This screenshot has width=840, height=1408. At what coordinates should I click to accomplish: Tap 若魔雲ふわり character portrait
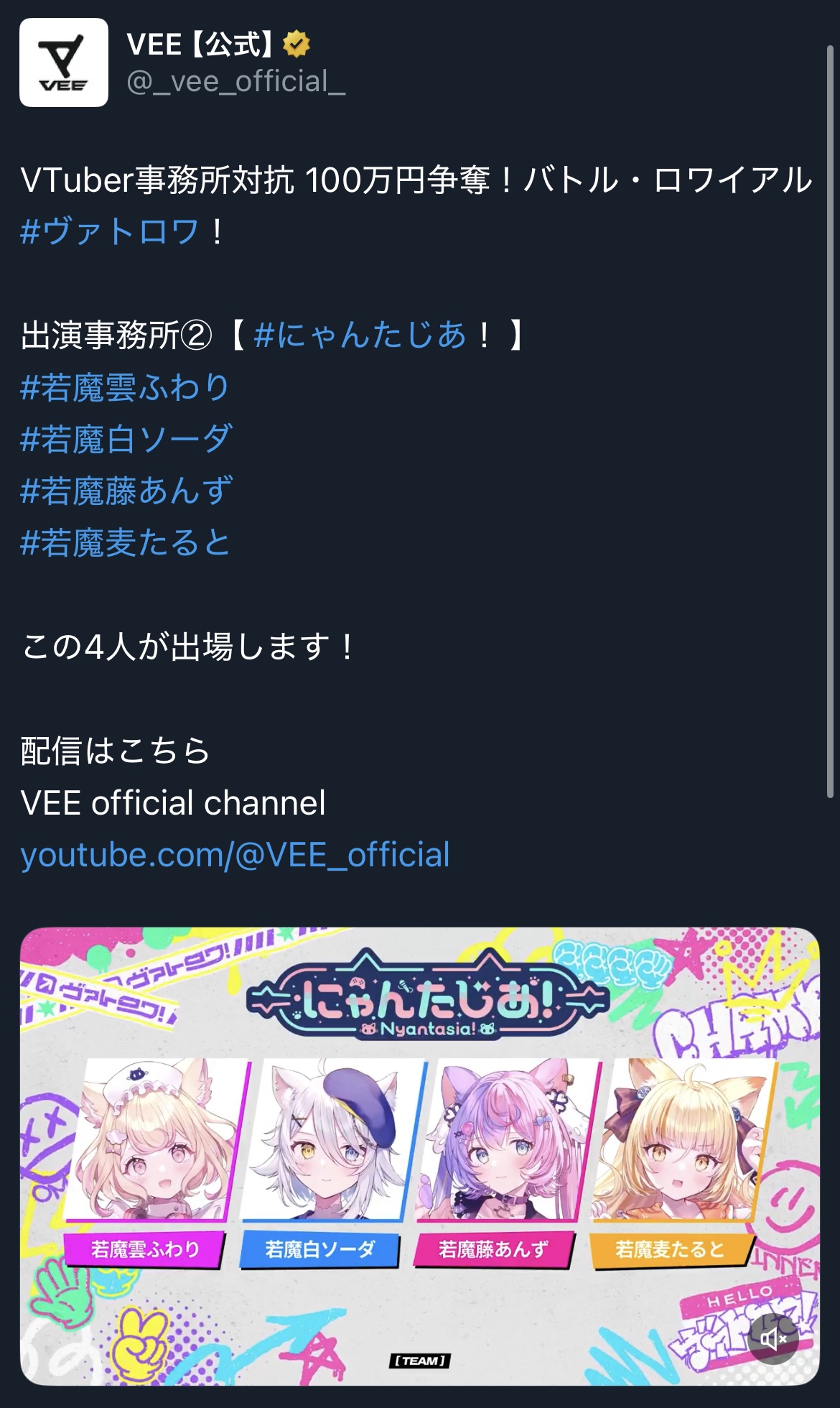155,1140
